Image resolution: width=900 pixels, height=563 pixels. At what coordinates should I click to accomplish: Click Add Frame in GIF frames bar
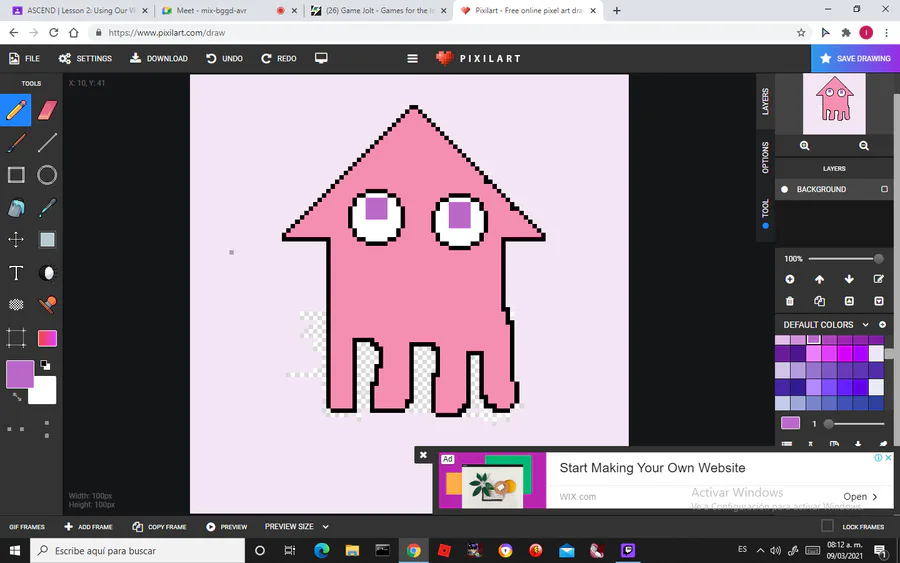[x=88, y=527]
